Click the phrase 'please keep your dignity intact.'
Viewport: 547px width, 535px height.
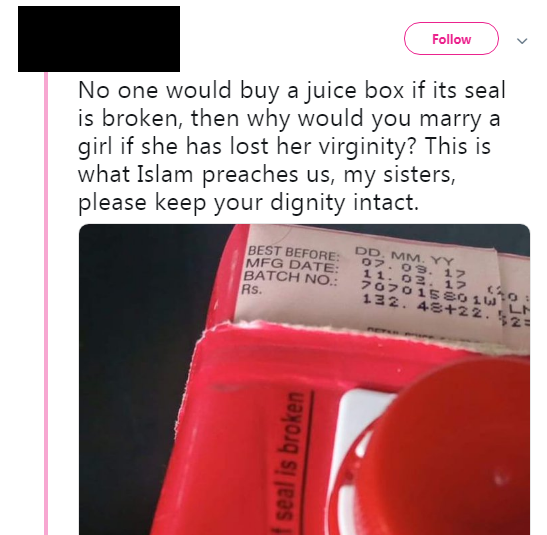[248, 202]
